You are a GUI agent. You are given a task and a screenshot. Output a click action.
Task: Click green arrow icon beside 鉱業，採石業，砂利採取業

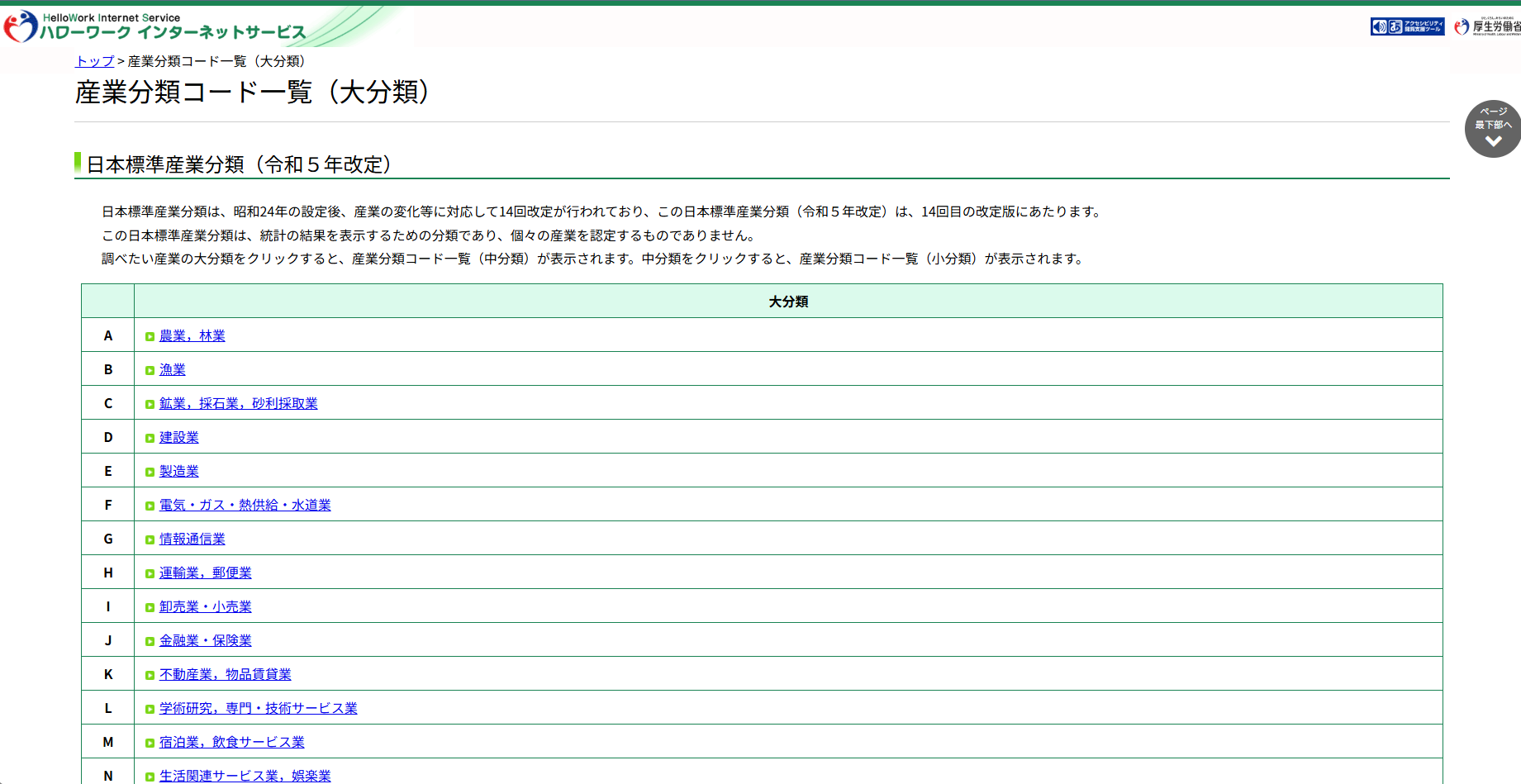150,404
